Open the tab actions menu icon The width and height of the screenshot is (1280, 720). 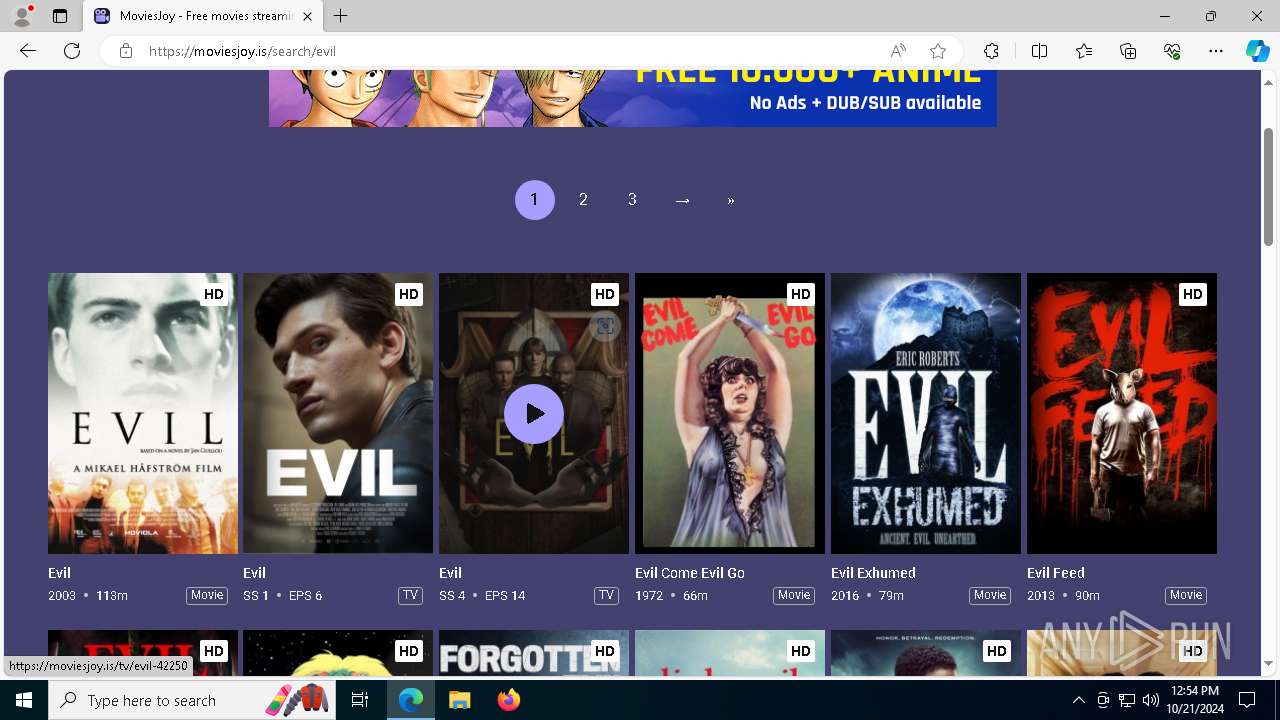coord(60,16)
